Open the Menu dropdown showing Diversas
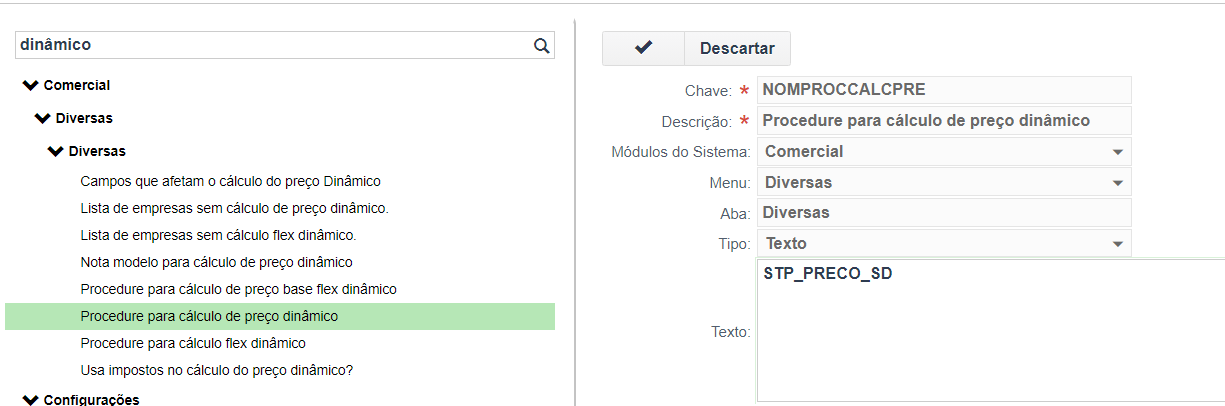The image size is (1225, 406). [x=1117, y=183]
